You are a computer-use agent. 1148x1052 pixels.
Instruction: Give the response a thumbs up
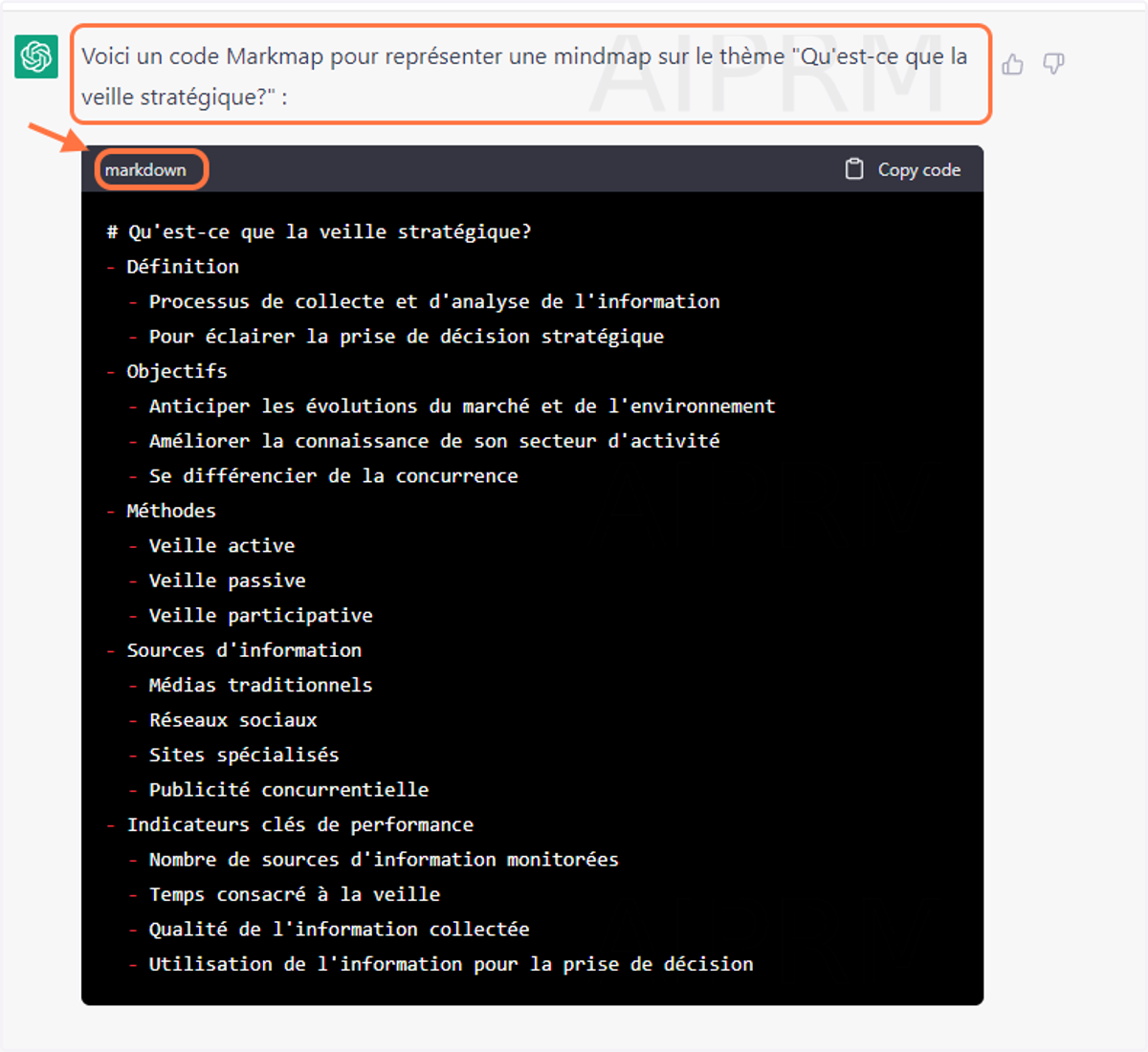(x=1012, y=64)
